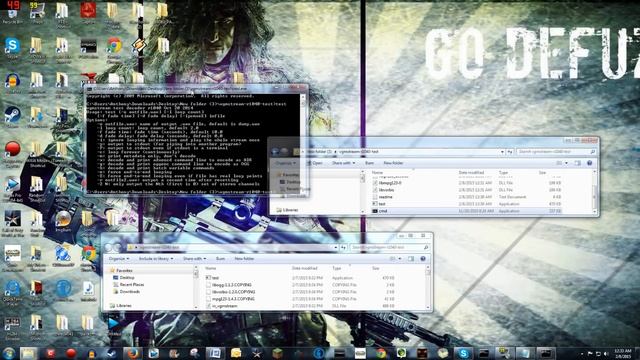
Task: Expand address history in window listing cmd
Action: tap(502, 152)
